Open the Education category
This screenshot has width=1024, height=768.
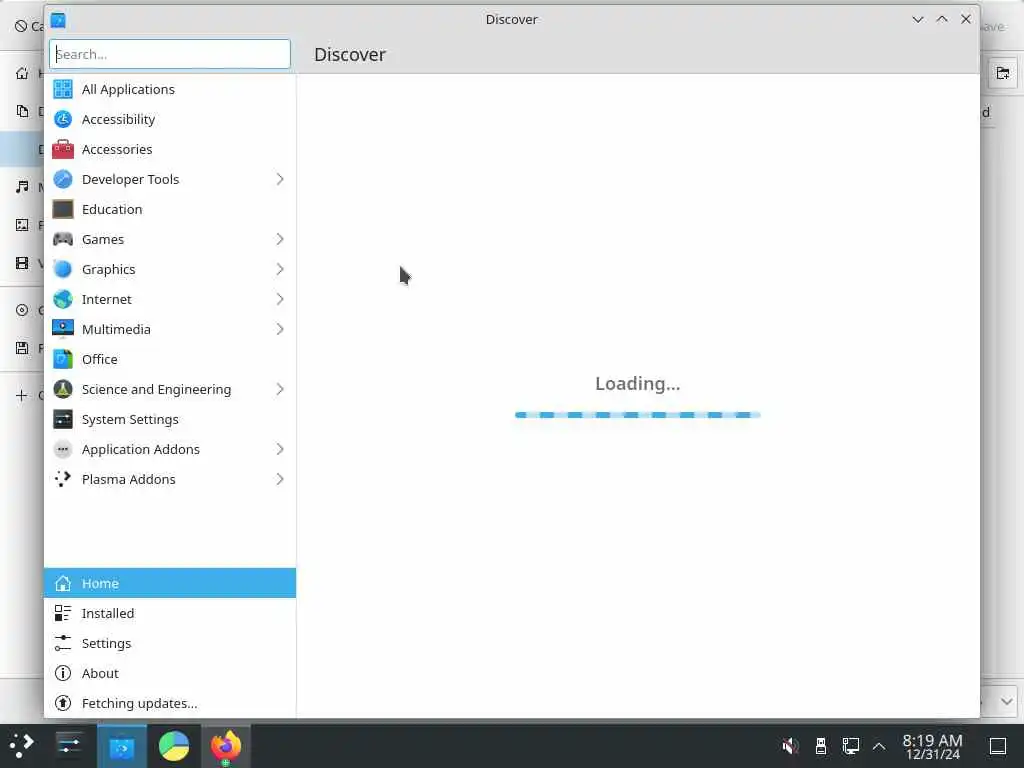tap(170, 209)
